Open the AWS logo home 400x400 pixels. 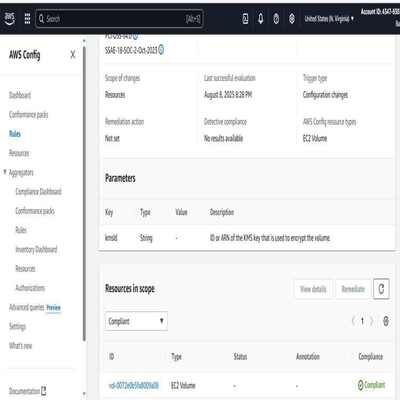[10, 18]
